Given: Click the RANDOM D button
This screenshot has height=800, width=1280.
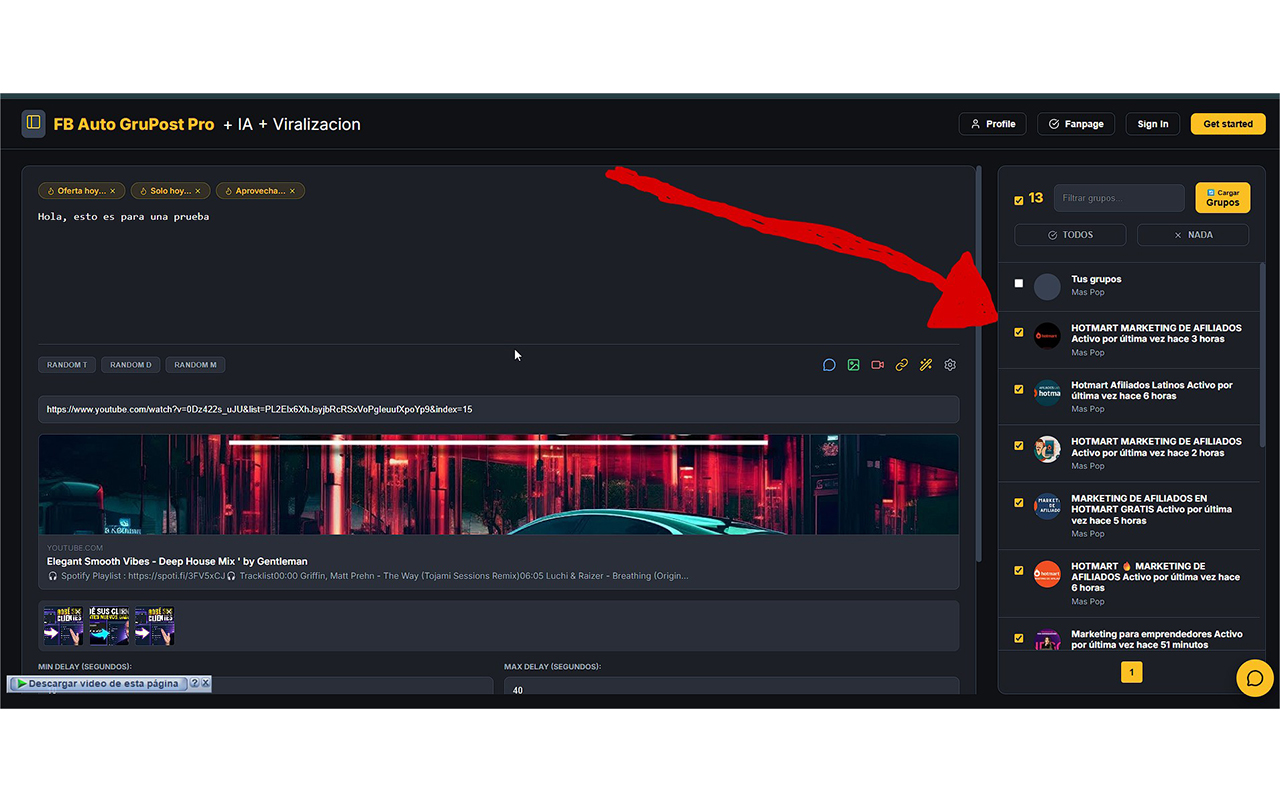Looking at the screenshot, I should 131,365.
